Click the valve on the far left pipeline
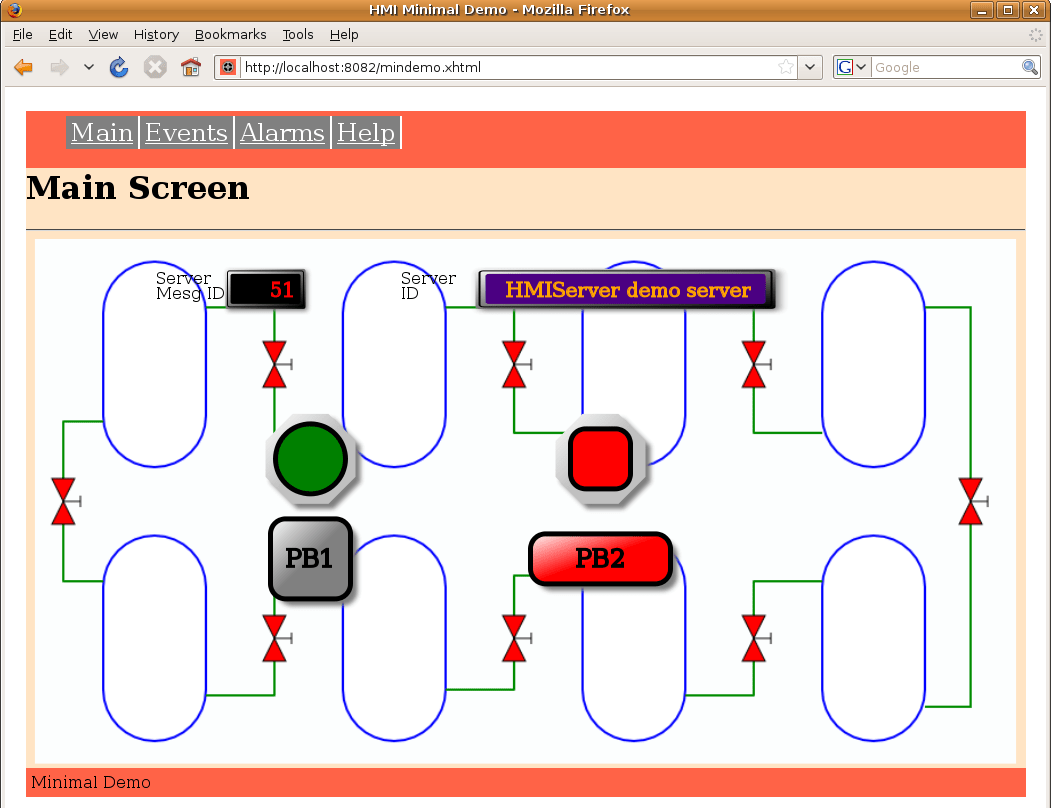This screenshot has width=1051, height=808. (x=65, y=500)
